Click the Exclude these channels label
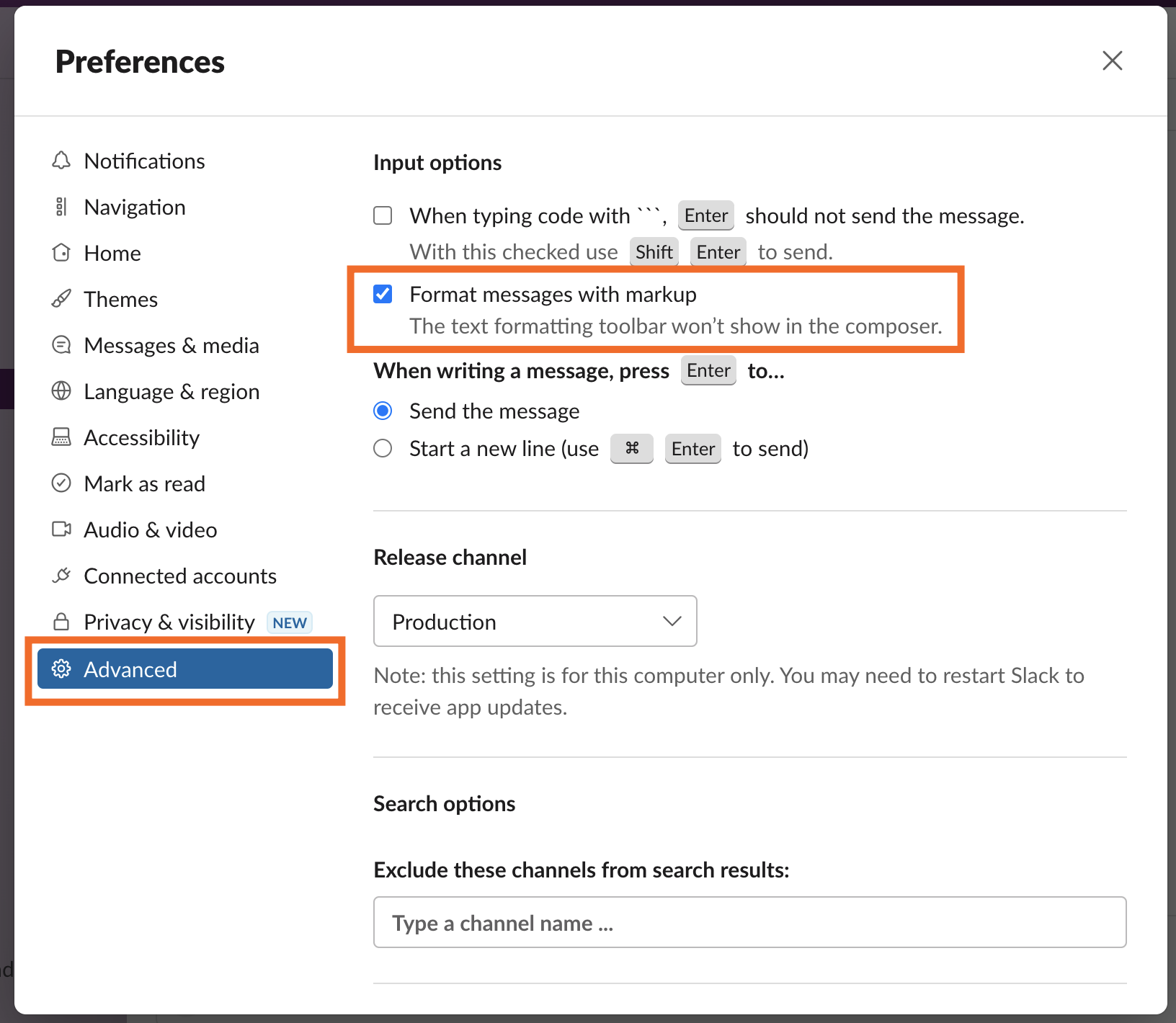This screenshot has width=1176, height=1023. 582,870
